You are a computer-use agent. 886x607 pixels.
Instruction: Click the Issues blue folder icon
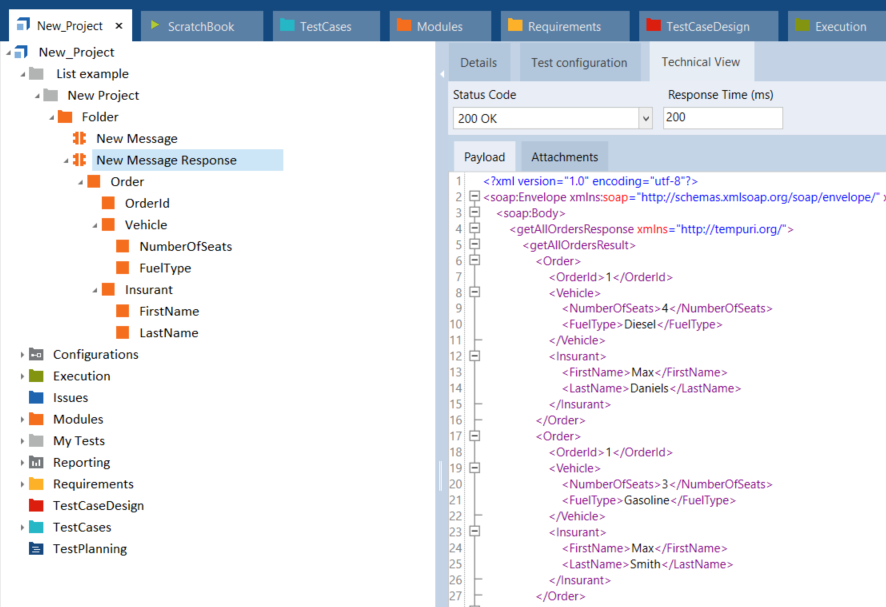[x=36, y=398]
